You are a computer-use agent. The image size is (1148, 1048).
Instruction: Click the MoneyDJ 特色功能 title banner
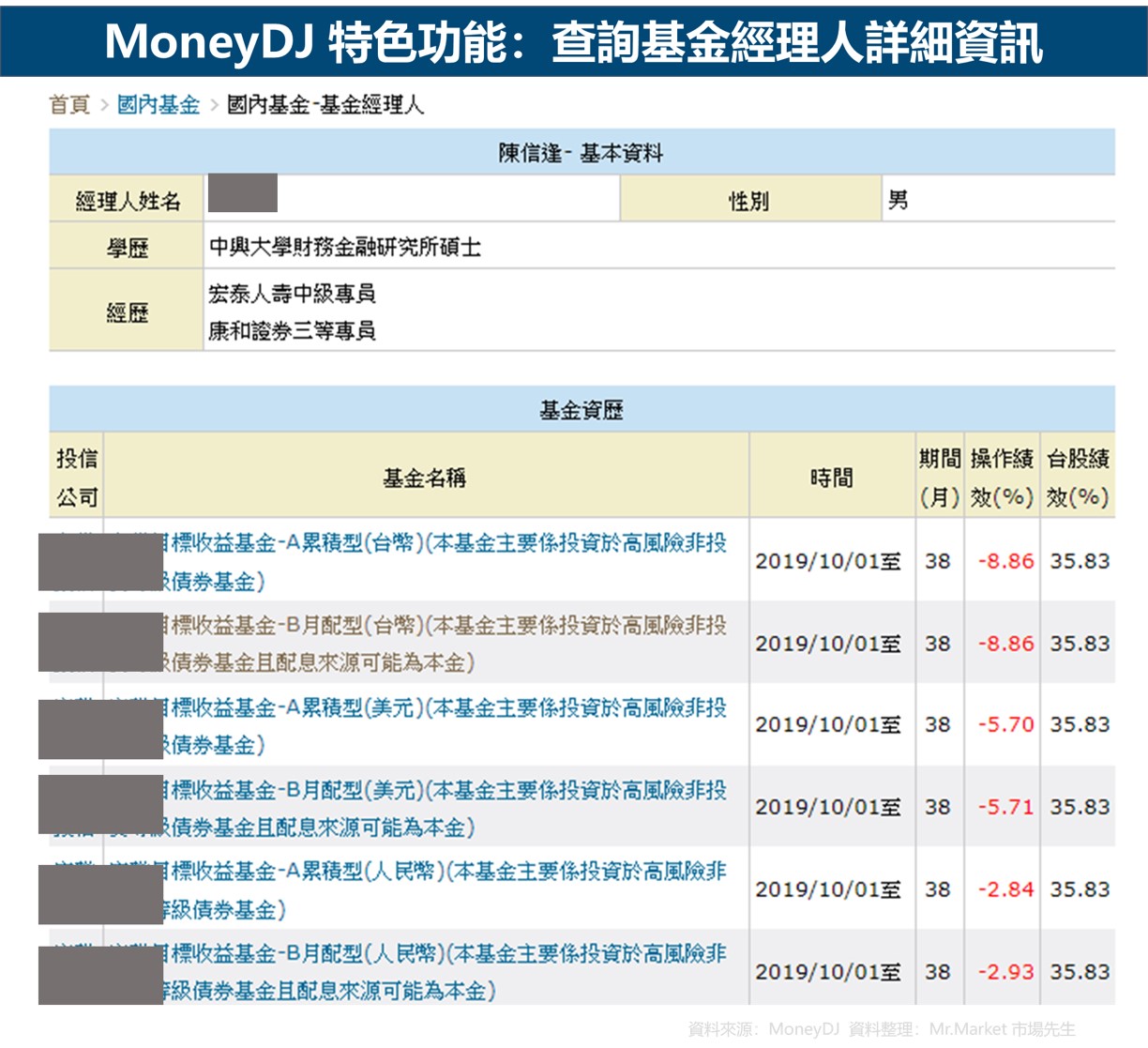(574, 40)
